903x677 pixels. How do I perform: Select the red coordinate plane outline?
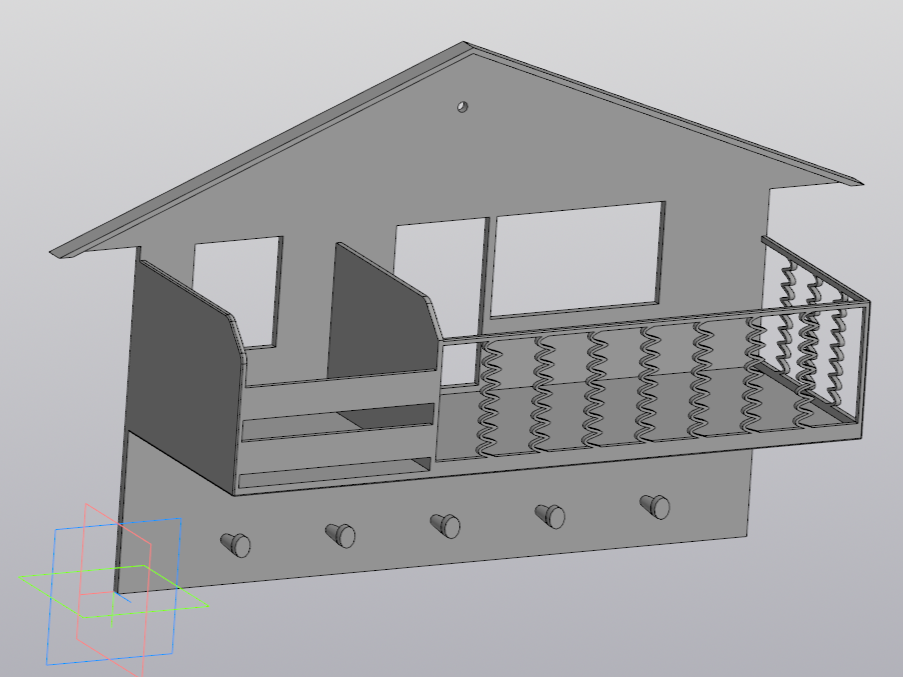click(113, 590)
